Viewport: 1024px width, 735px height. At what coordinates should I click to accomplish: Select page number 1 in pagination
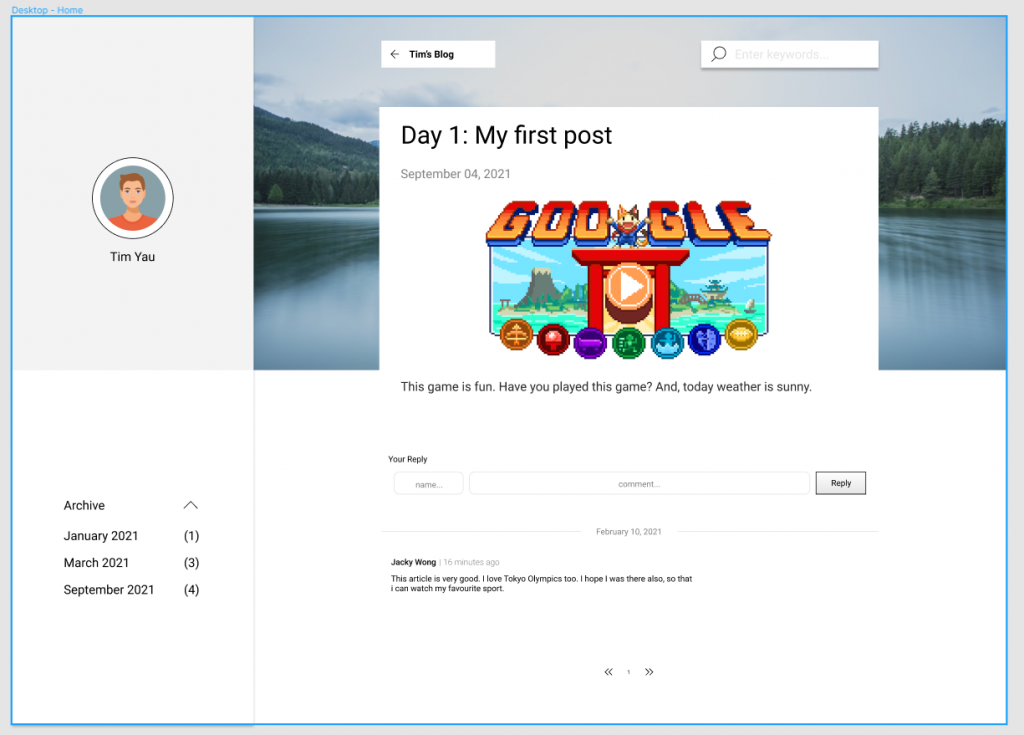(x=629, y=672)
